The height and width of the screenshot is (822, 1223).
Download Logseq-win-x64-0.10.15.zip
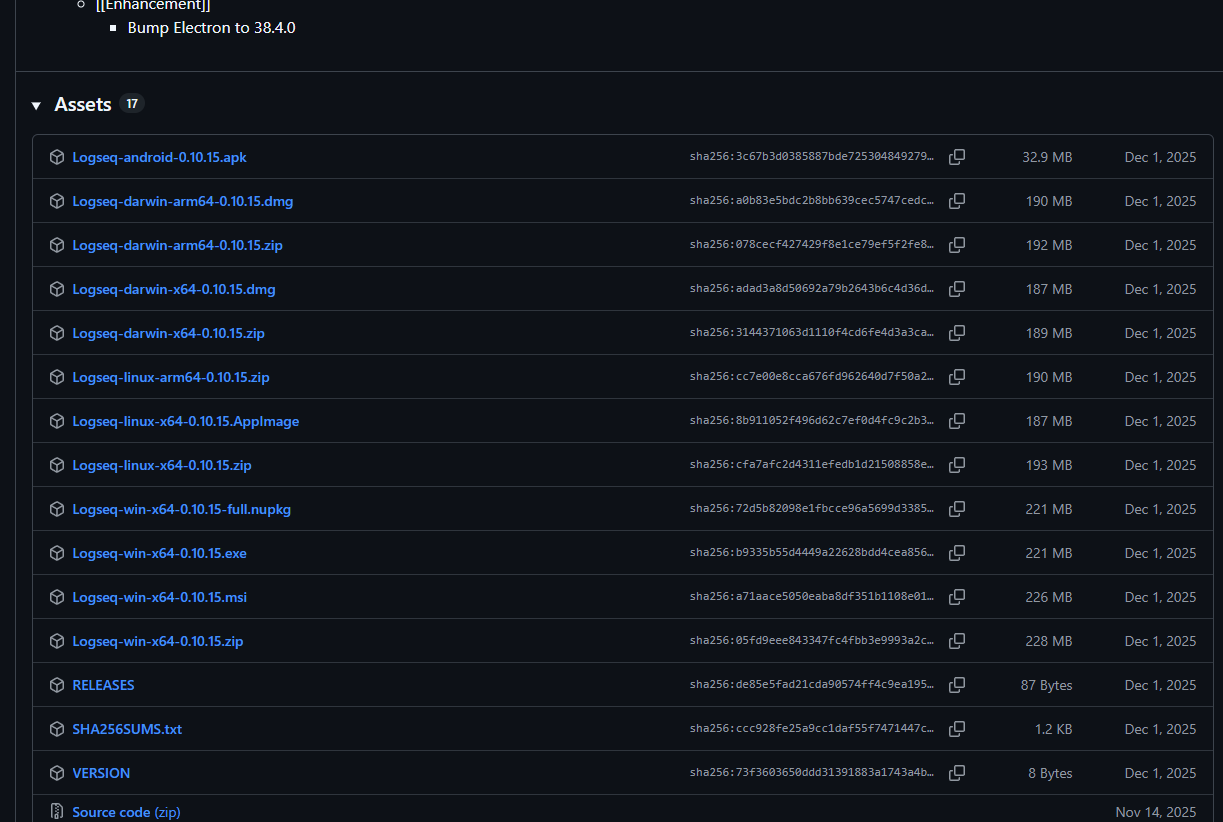(158, 641)
